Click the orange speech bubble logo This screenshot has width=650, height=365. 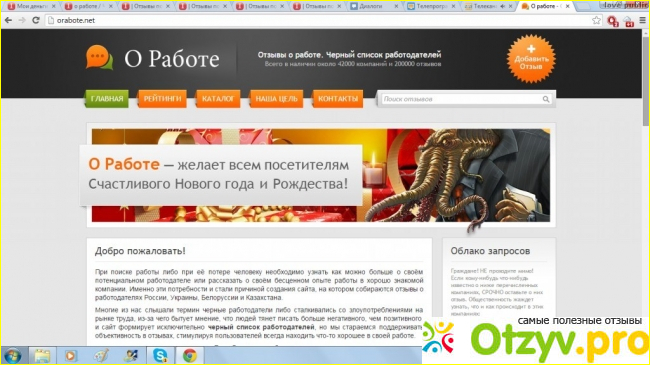tap(99, 57)
